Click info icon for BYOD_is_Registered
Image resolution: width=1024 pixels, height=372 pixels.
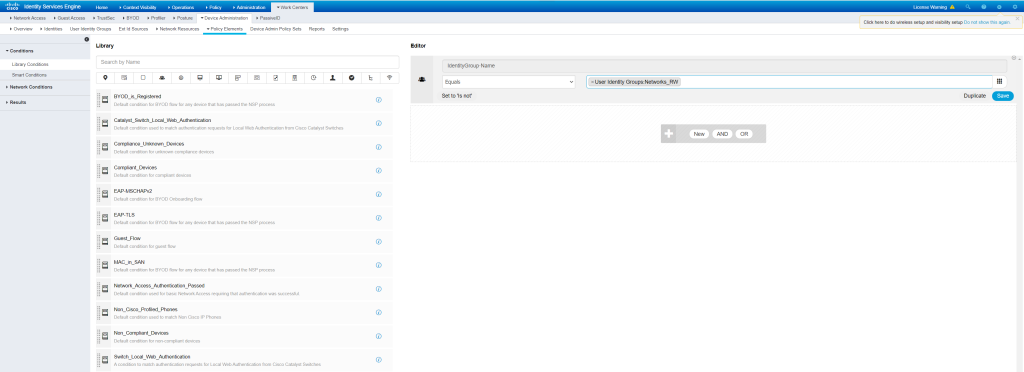tap(379, 100)
